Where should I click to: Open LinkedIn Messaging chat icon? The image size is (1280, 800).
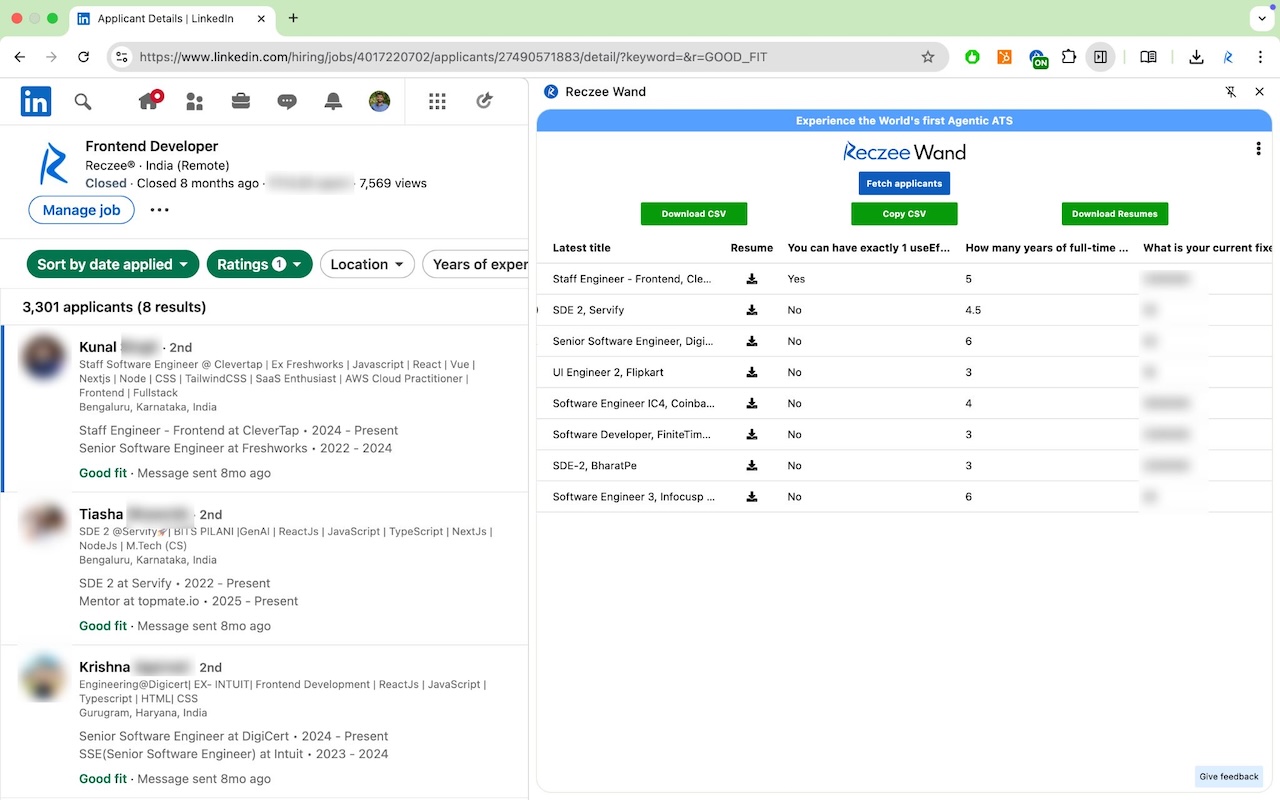tap(287, 101)
